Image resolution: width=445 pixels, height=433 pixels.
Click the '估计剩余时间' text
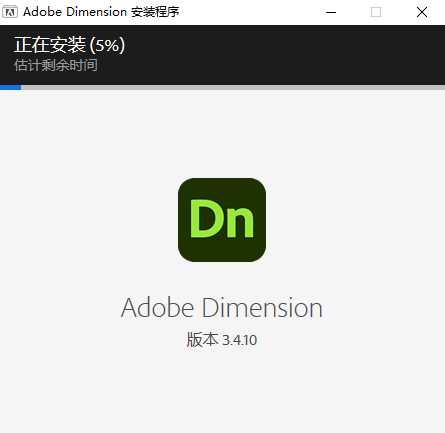[x=56, y=65]
